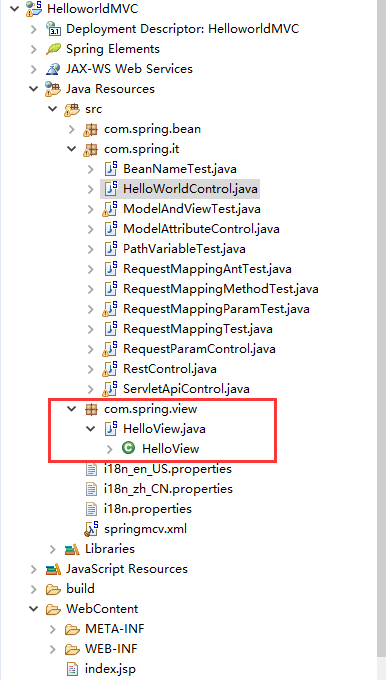
Task: Select the JAX-WS Web Services label
Action: (x=129, y=69)
